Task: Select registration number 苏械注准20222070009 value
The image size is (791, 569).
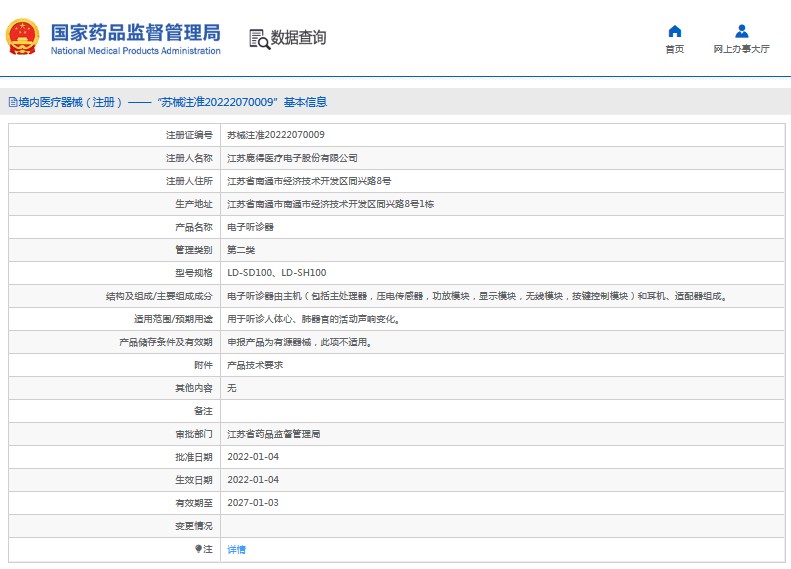Action: point(276,135)
